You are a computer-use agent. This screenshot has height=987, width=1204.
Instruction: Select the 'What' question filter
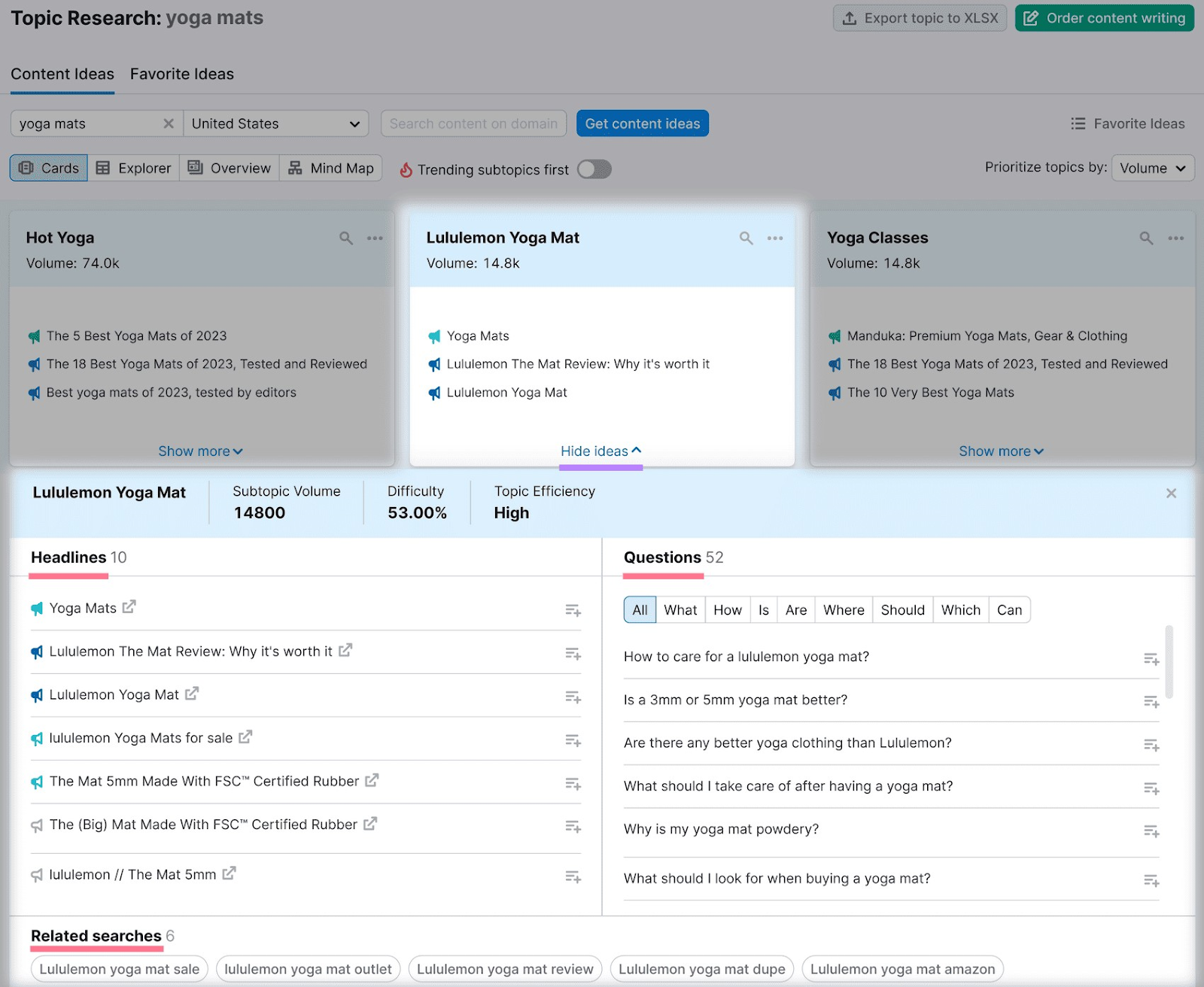(680, 610)
